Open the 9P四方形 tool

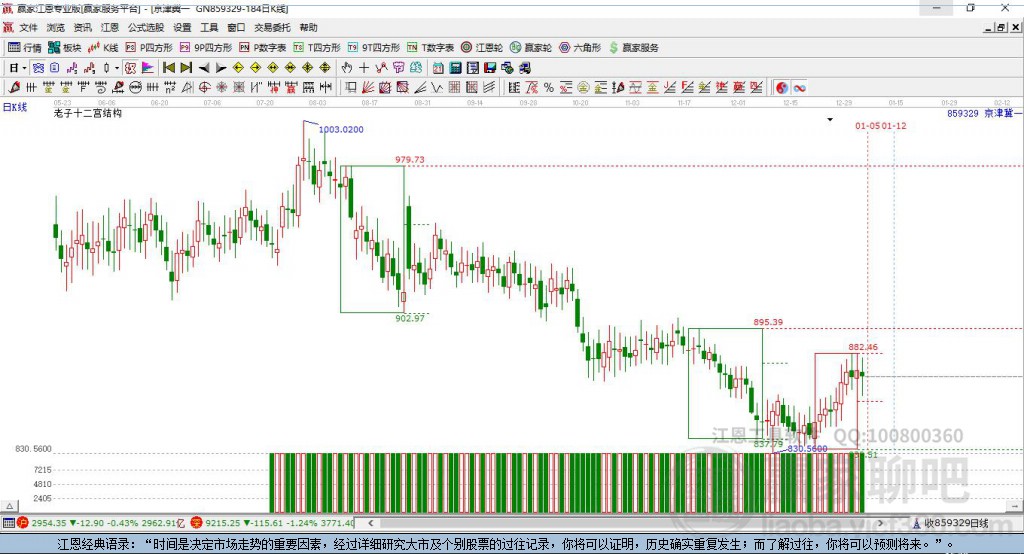click(206, 48)
